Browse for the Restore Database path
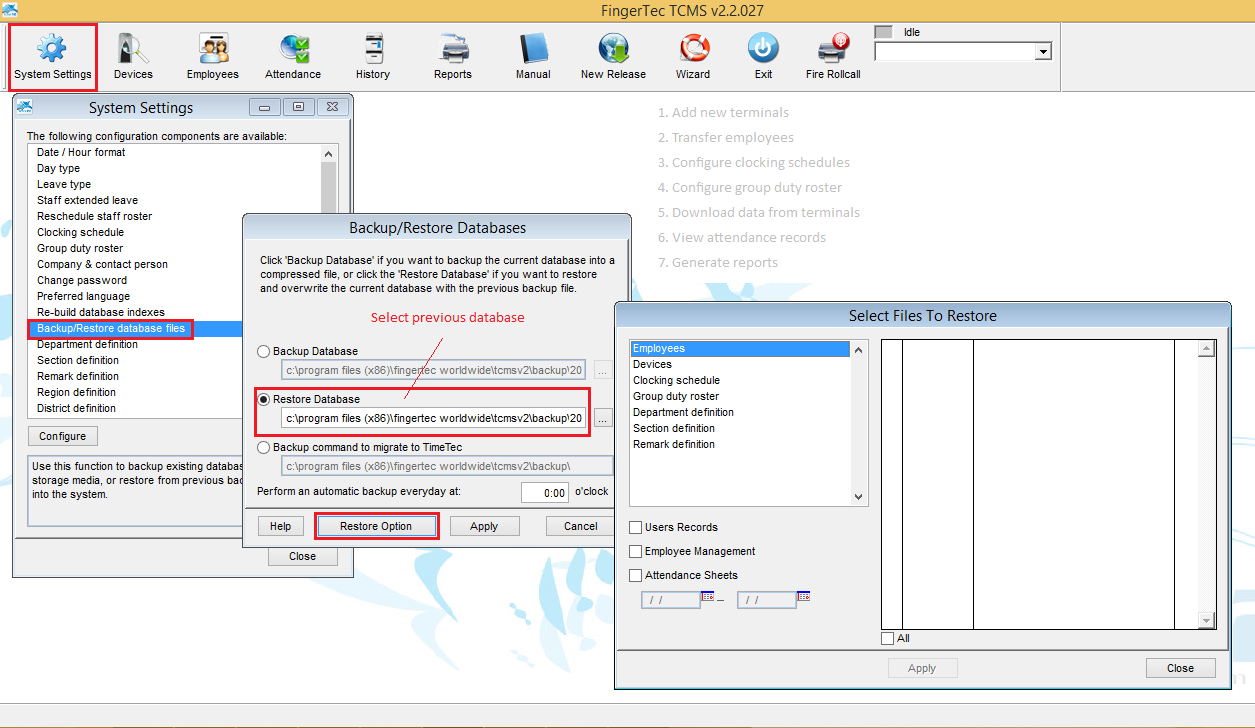The height and width of the screenshot is (728, 1255). tap(602, 418)
